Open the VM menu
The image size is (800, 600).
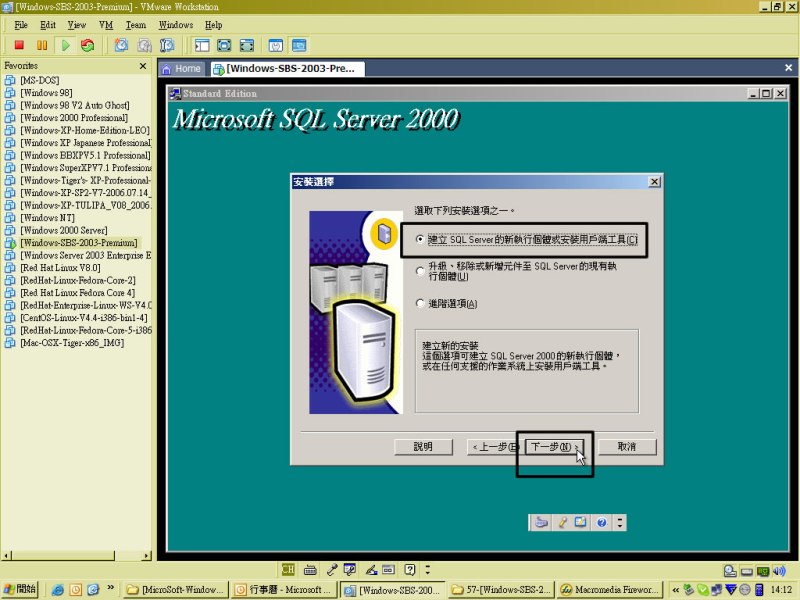coord(106,24)
